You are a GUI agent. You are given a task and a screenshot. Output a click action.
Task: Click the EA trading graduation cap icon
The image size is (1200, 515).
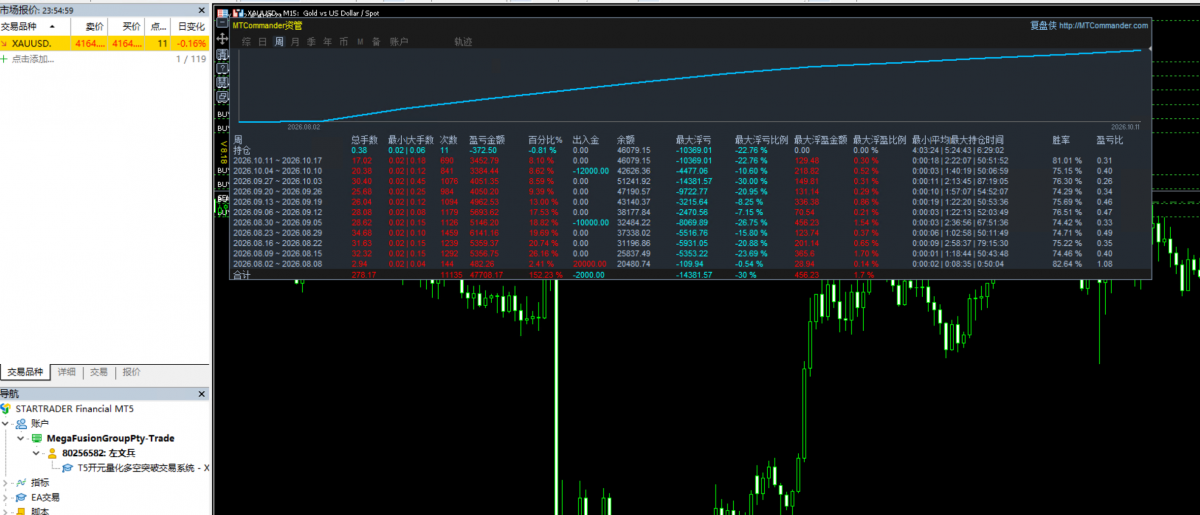tap(22, 497)
